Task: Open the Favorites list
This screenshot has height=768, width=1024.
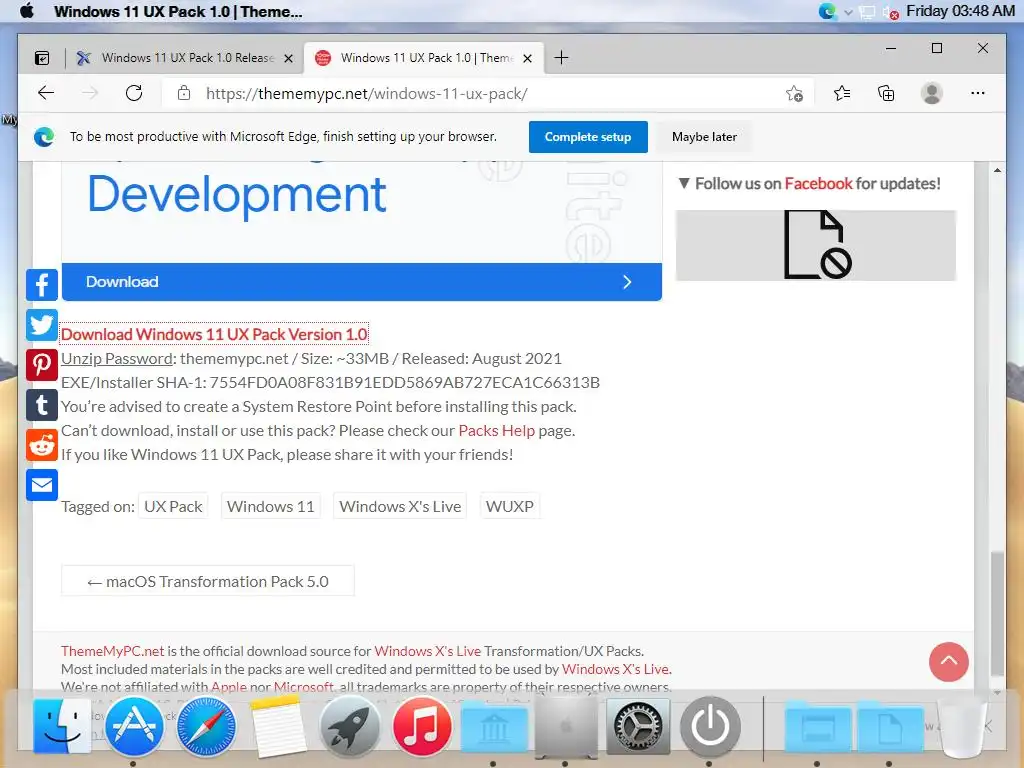Action: (842, 93)
